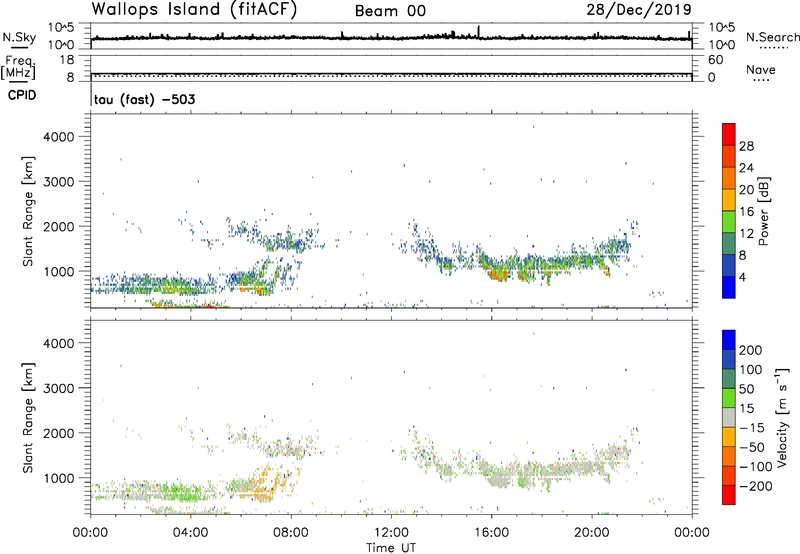Click the "08:00" time tick label
Viewport: 800px width, 554px height.
291,533
